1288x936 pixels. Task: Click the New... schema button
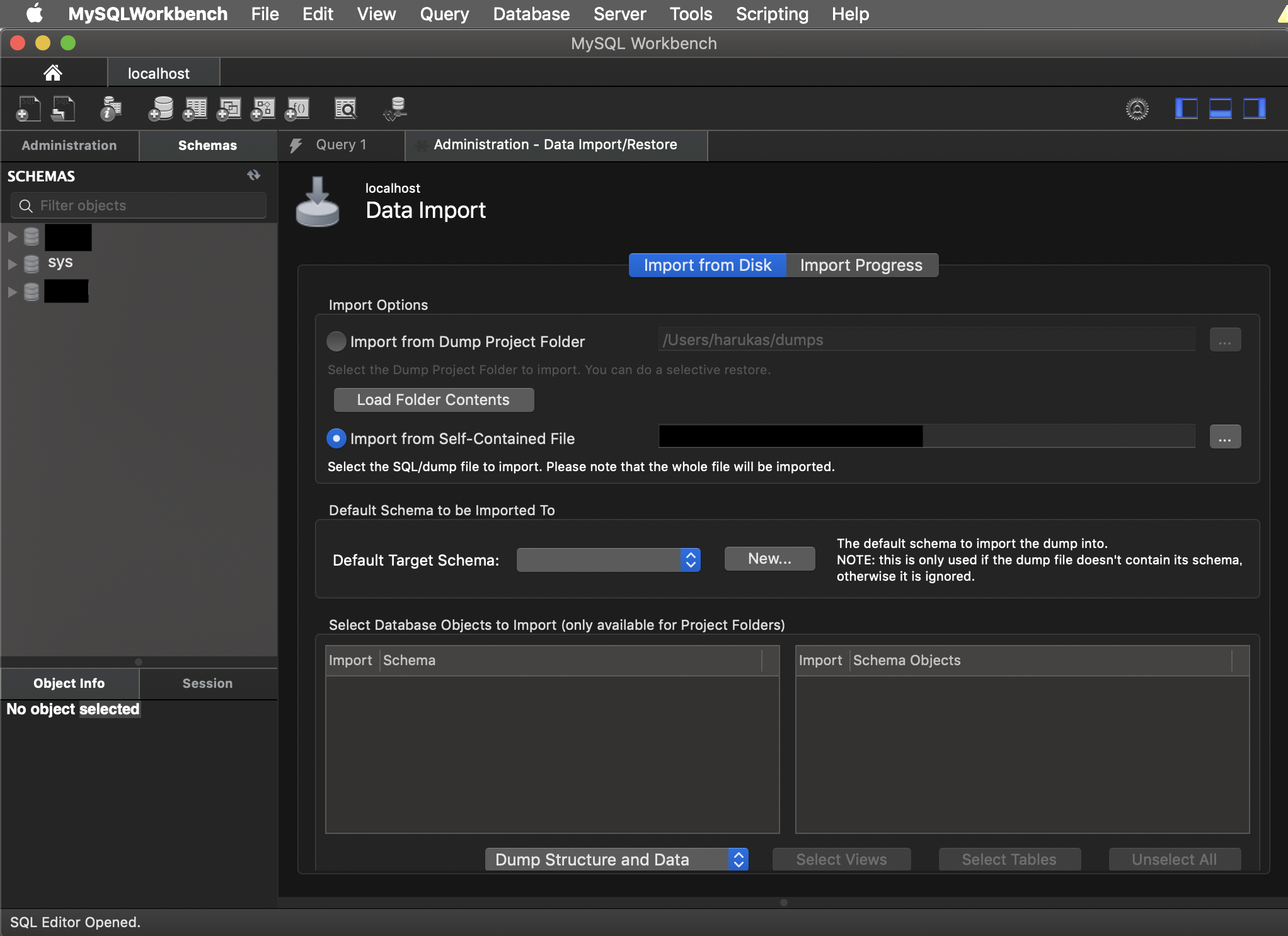pyautogui.click(x=769, y=559)
